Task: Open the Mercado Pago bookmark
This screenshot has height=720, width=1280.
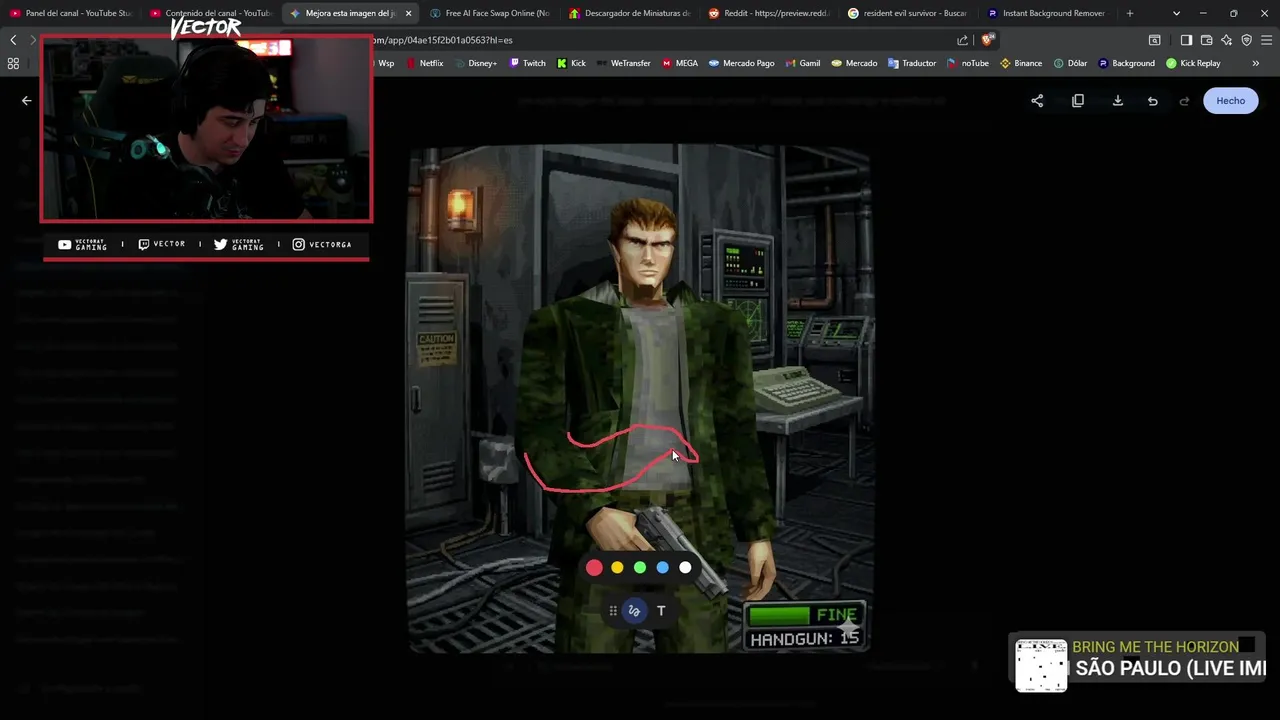Action: click(x=742, y=63)
